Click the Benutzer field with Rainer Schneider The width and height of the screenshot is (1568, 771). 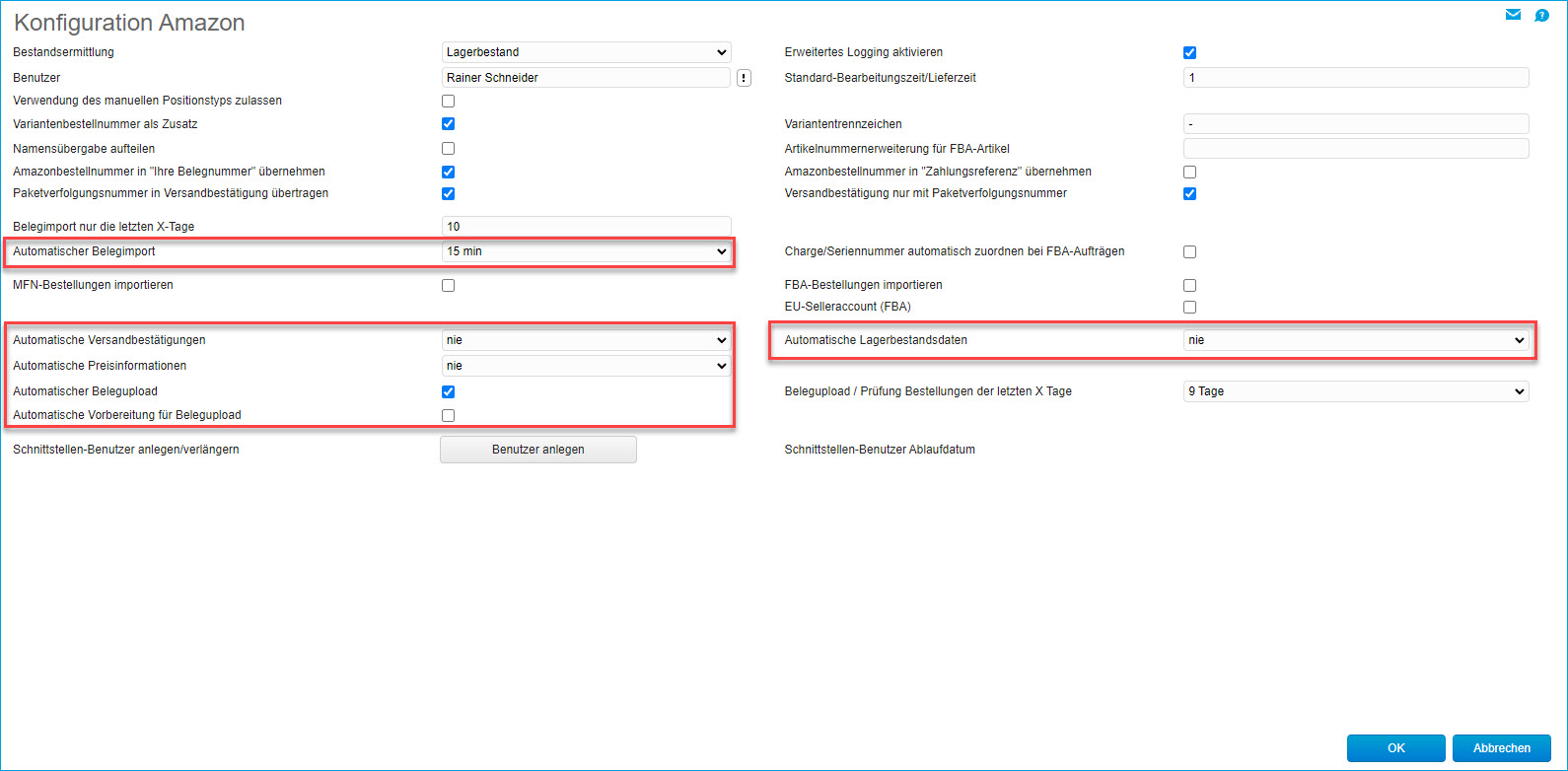pos(587,78)
